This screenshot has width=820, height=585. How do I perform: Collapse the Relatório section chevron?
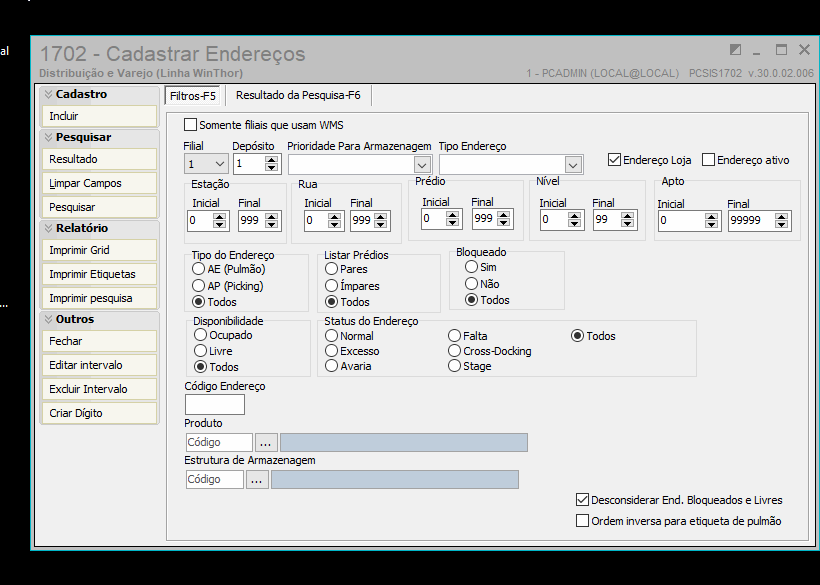[x=49, y=228]
